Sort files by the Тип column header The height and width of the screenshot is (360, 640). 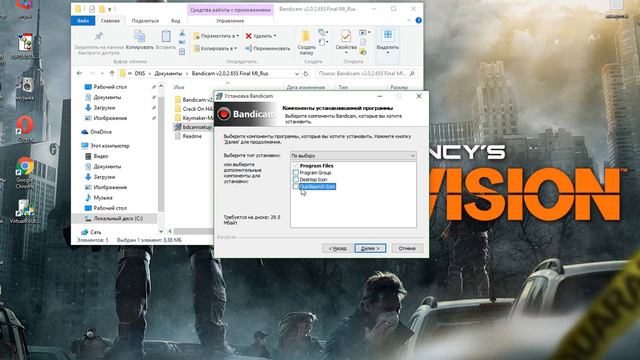point(343,87)
